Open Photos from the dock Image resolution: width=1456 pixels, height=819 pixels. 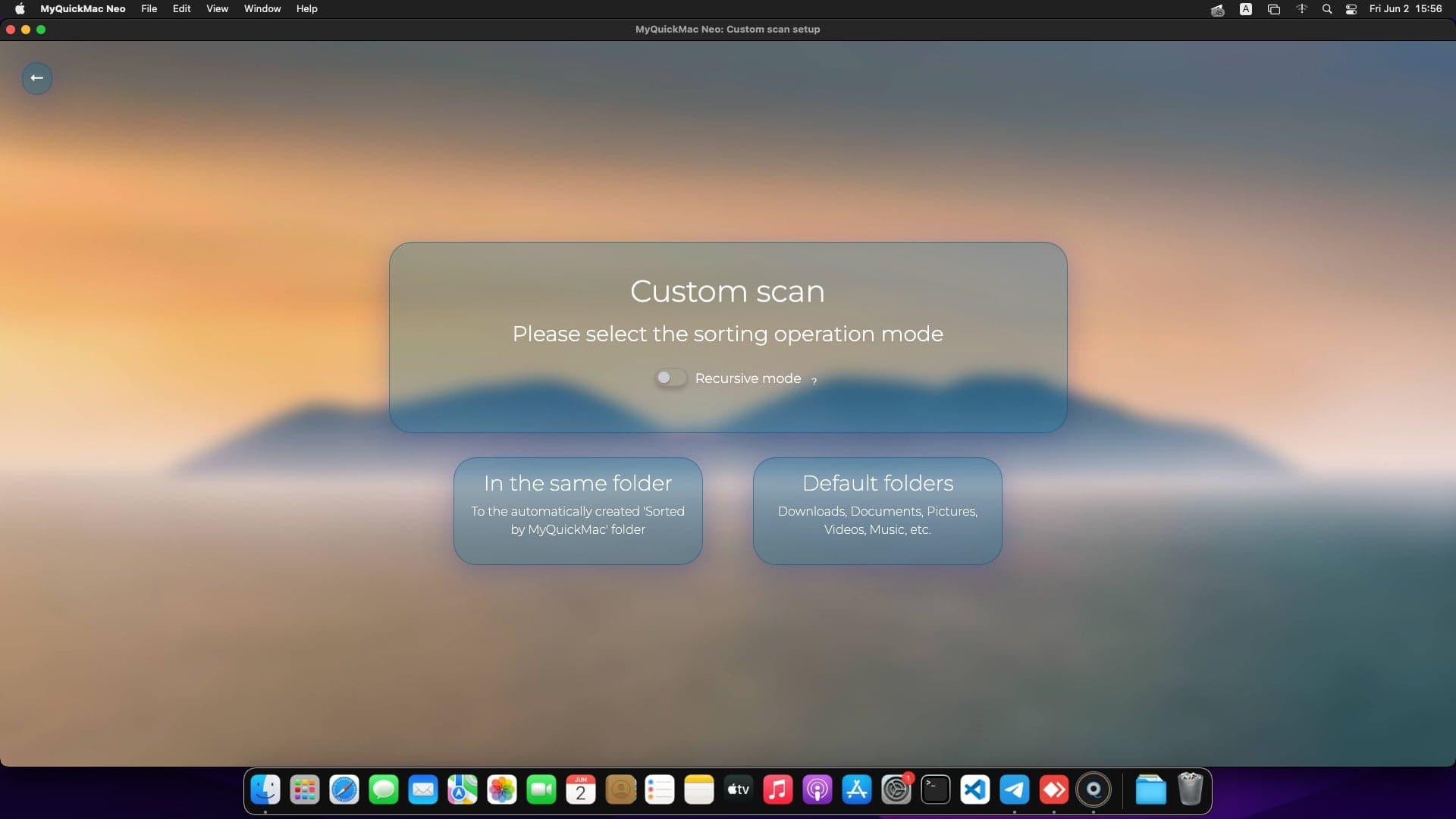pyautogui.click(x=502, y=790)
